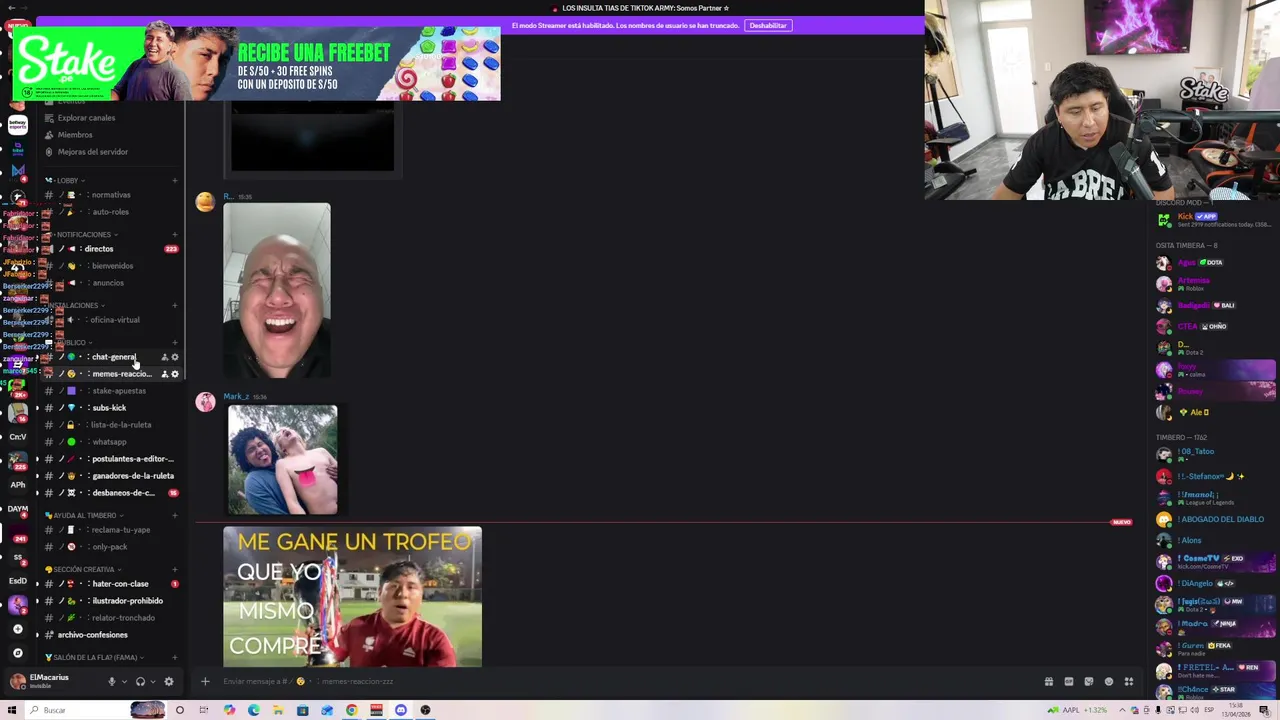This screenshot has height=720, width=1280.
Task: Collapse the INSTALACIONES category
Action: [76, 305]
